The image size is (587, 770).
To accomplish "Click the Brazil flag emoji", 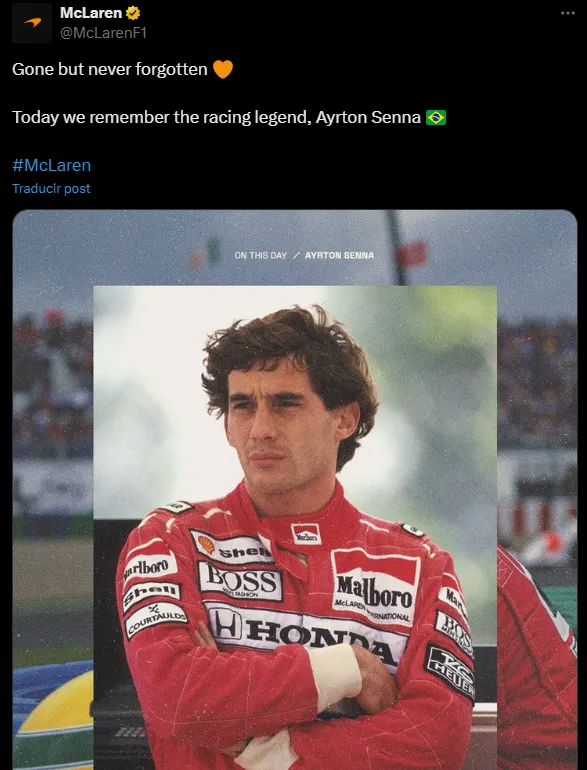I will [x=436, y=117].
